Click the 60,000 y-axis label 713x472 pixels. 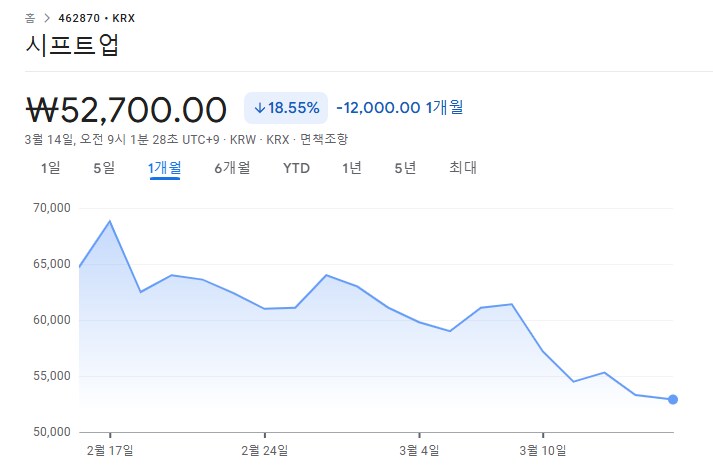point(52,320)
